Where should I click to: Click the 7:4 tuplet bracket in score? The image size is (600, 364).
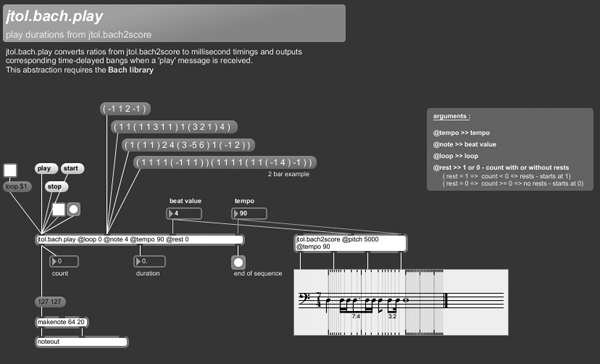point(356,316)
